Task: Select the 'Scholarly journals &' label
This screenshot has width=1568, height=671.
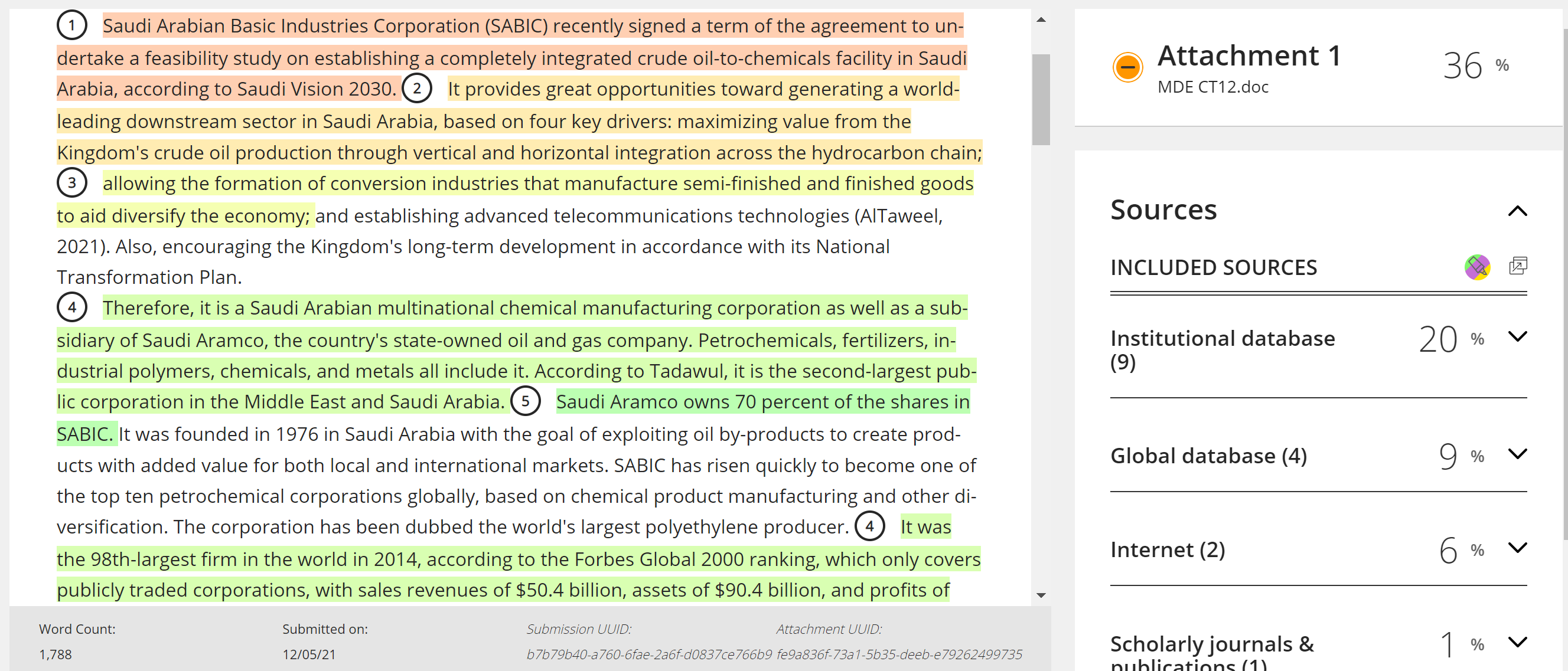Action: [x=1212, y=644]
